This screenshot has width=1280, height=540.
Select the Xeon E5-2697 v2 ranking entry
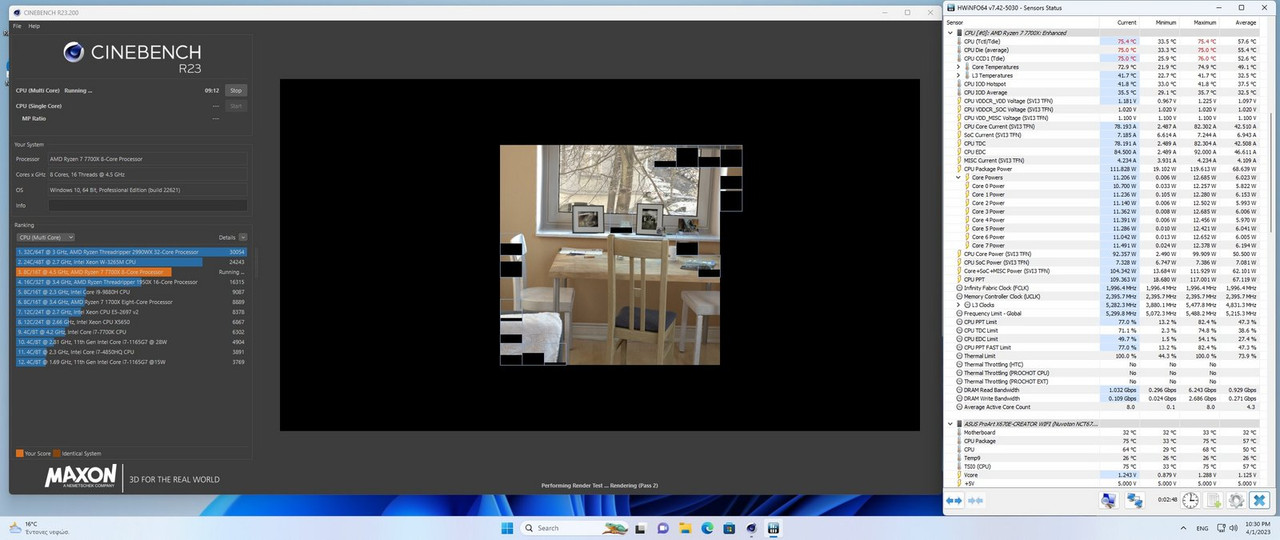coord(131,312)
